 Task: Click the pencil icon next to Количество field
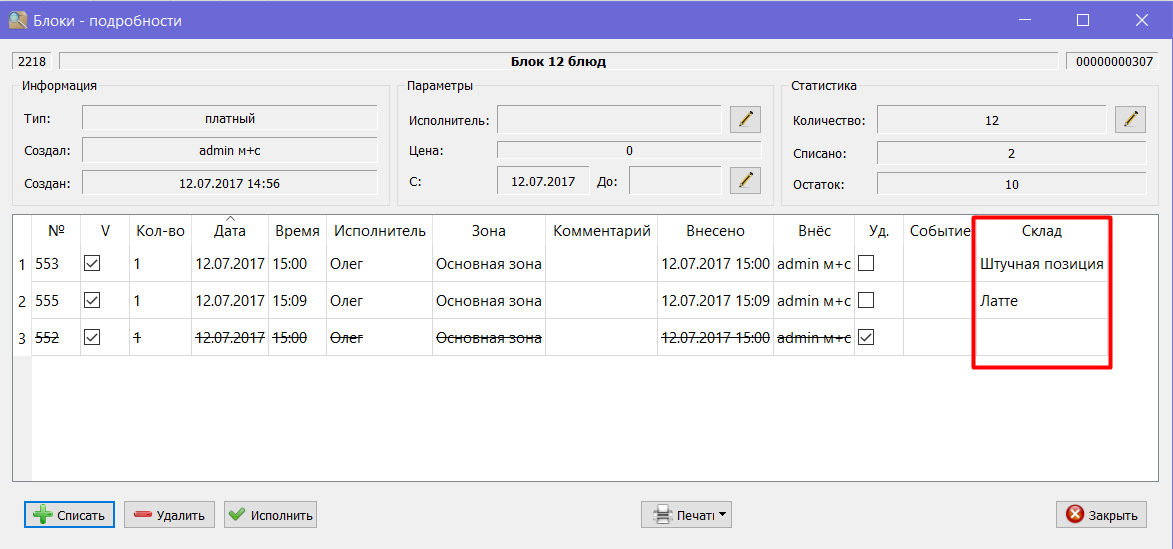tap(1130, 118)
